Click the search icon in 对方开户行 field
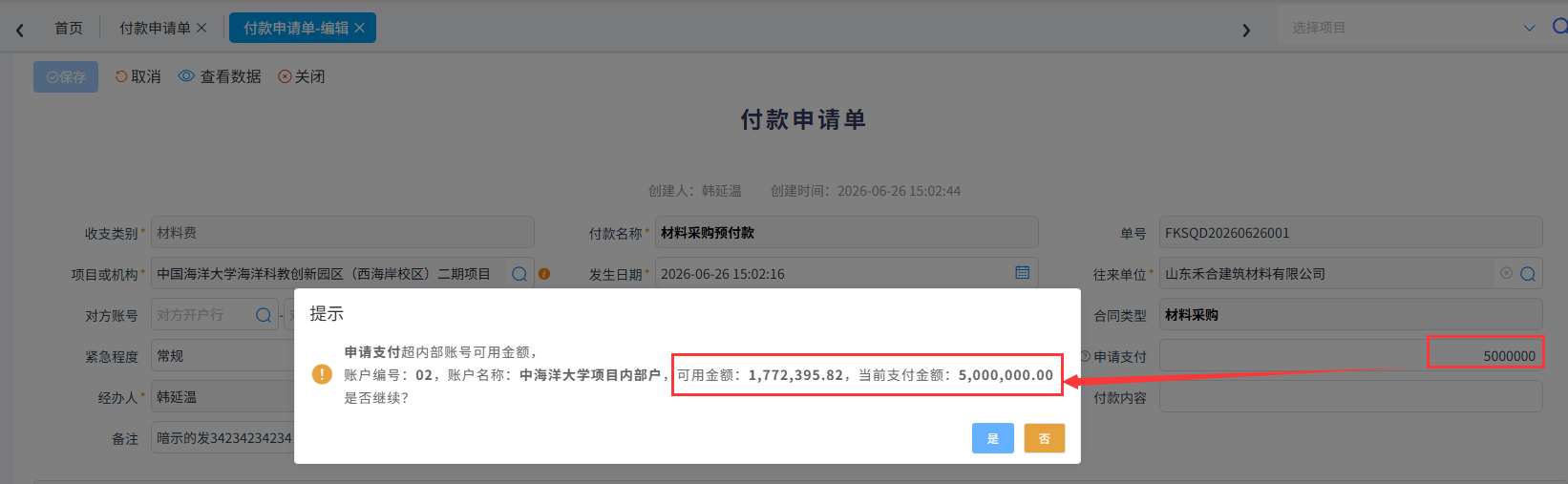 coord(264,315)
